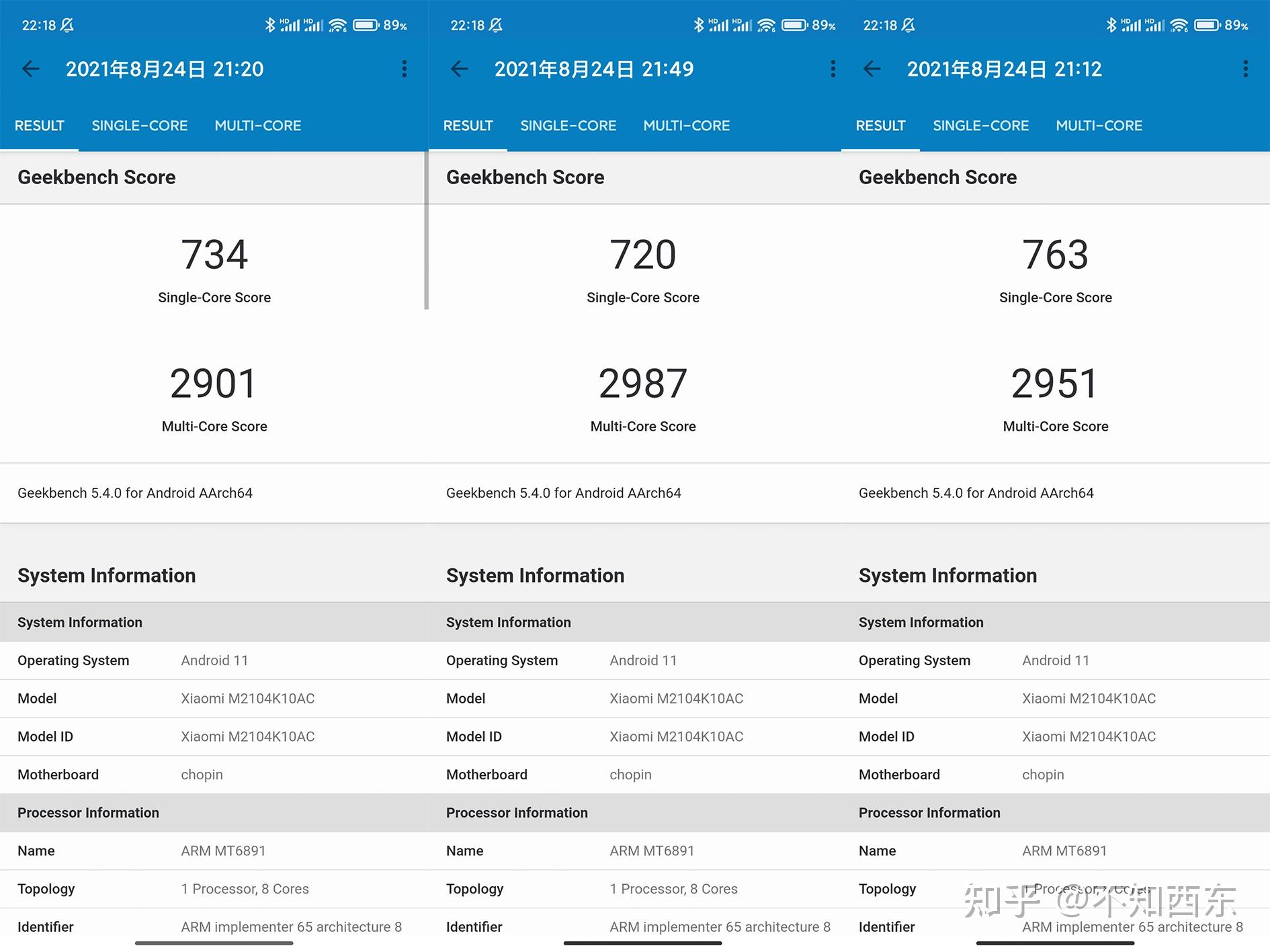Image resolution: width=1270 pixels, height=952 pixels.
Task: Select the RESULT tab on the right screen
Action: pyautogui.click(x=880, y=126)
